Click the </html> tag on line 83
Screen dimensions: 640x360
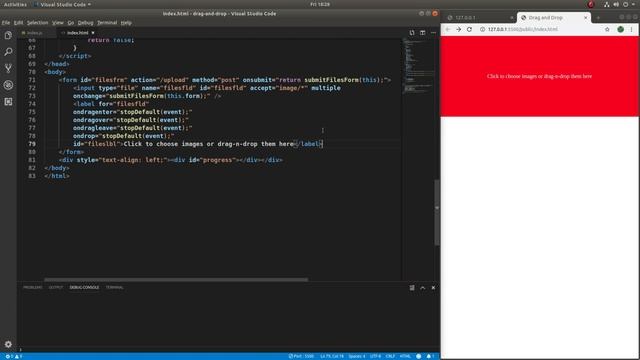click(57, 176)
